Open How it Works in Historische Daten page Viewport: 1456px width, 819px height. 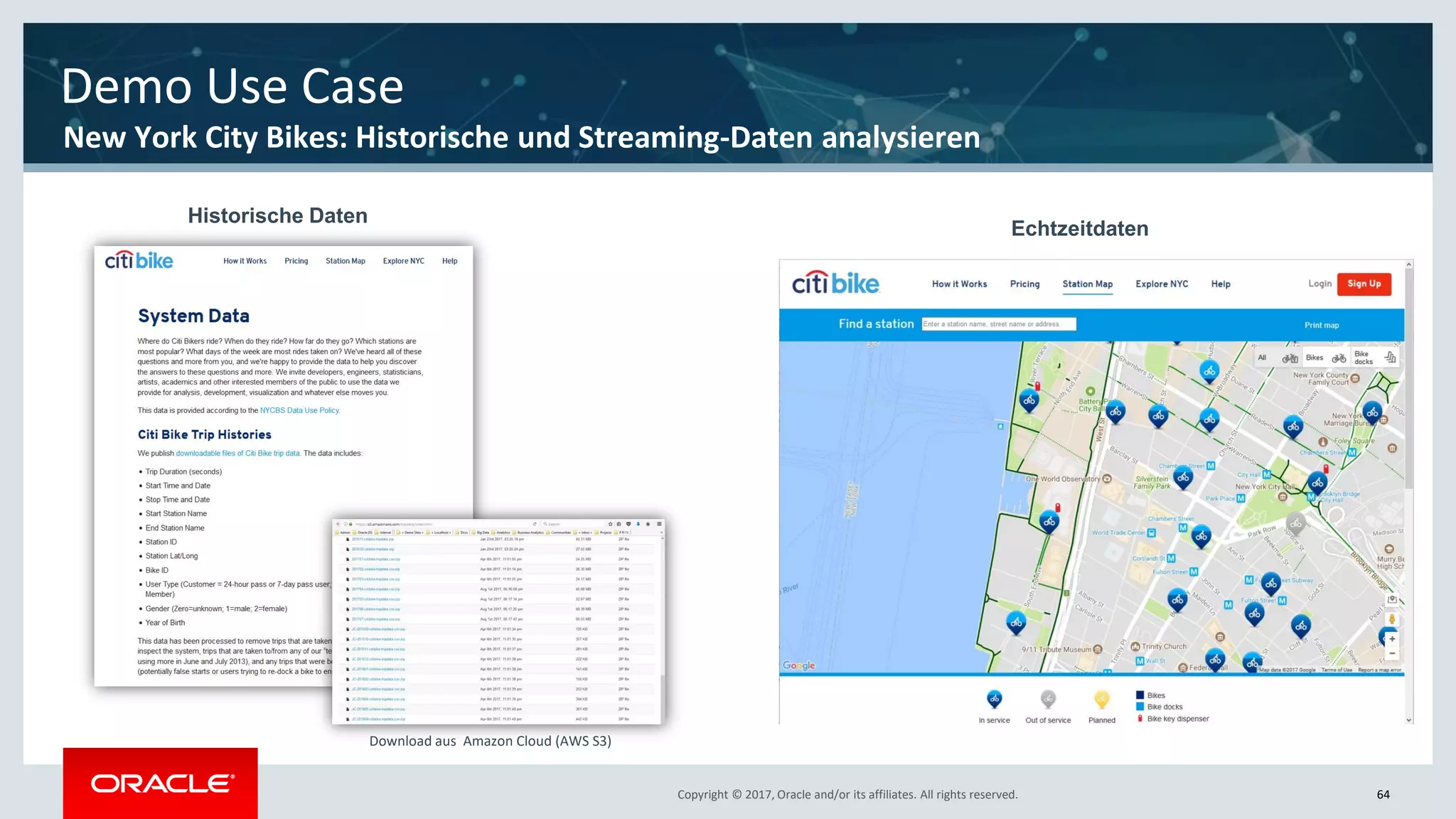[245, 261]
